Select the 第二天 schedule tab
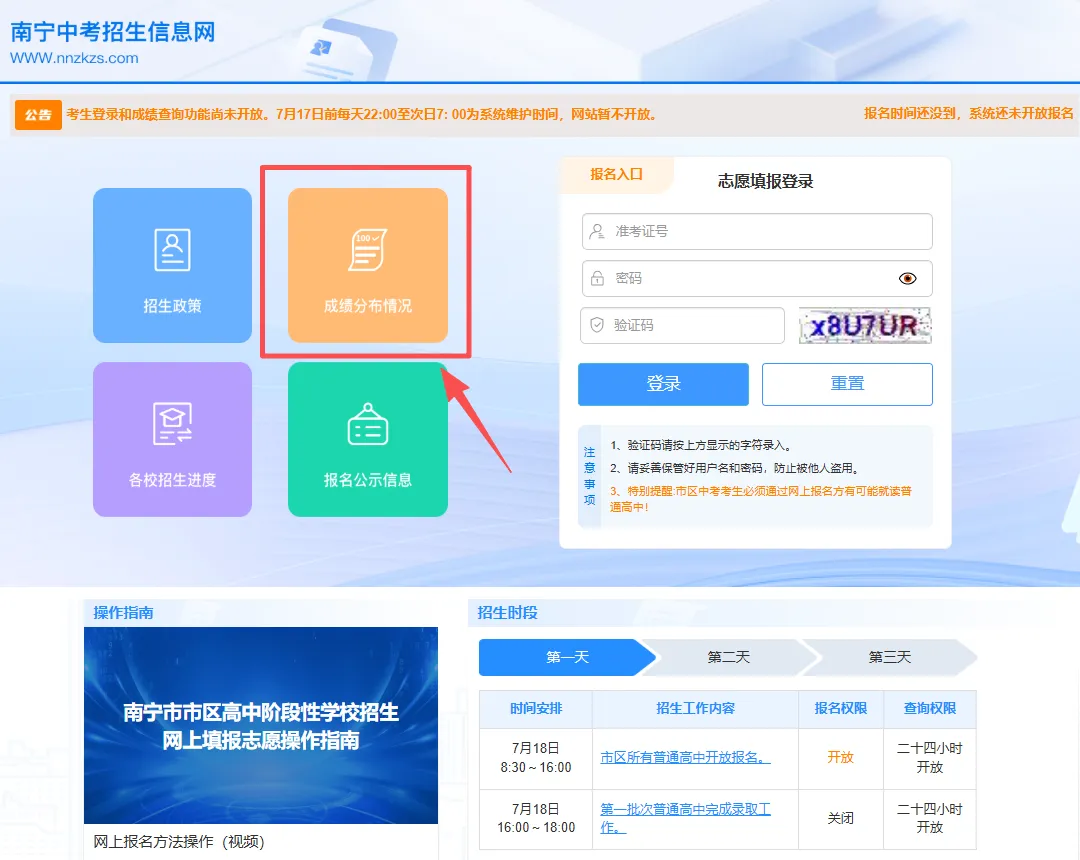The height and width of the screenshot is (860, 1080). (x=729, y=658)
